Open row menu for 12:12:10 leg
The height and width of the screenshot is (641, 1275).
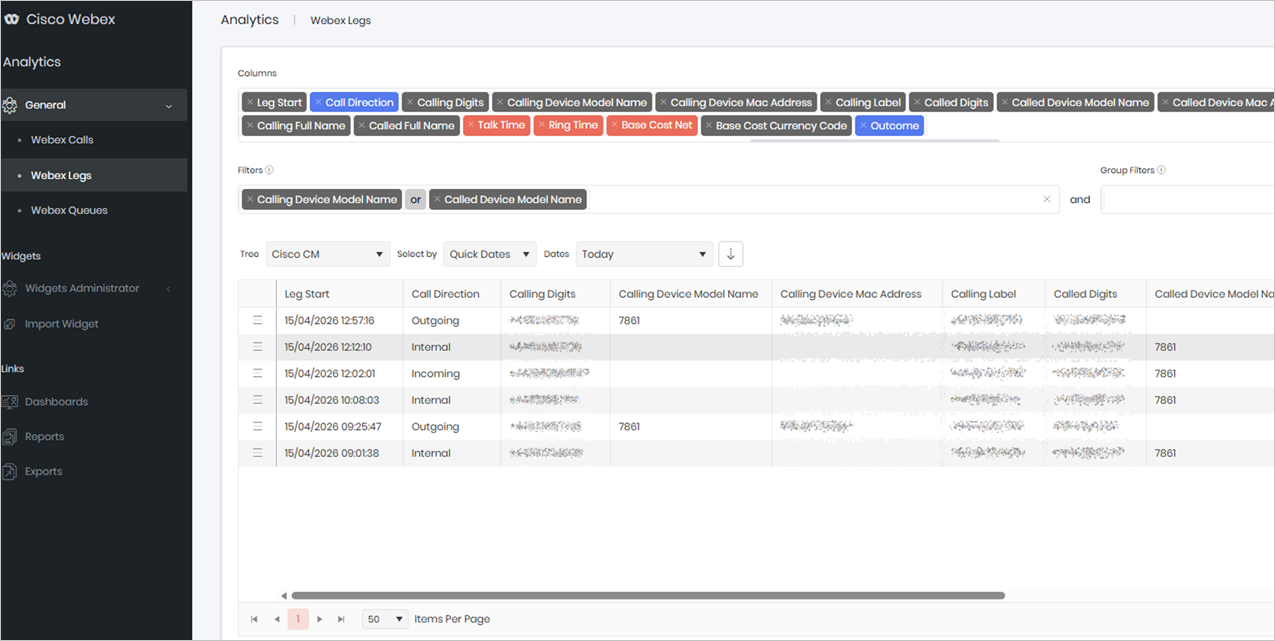257,347
